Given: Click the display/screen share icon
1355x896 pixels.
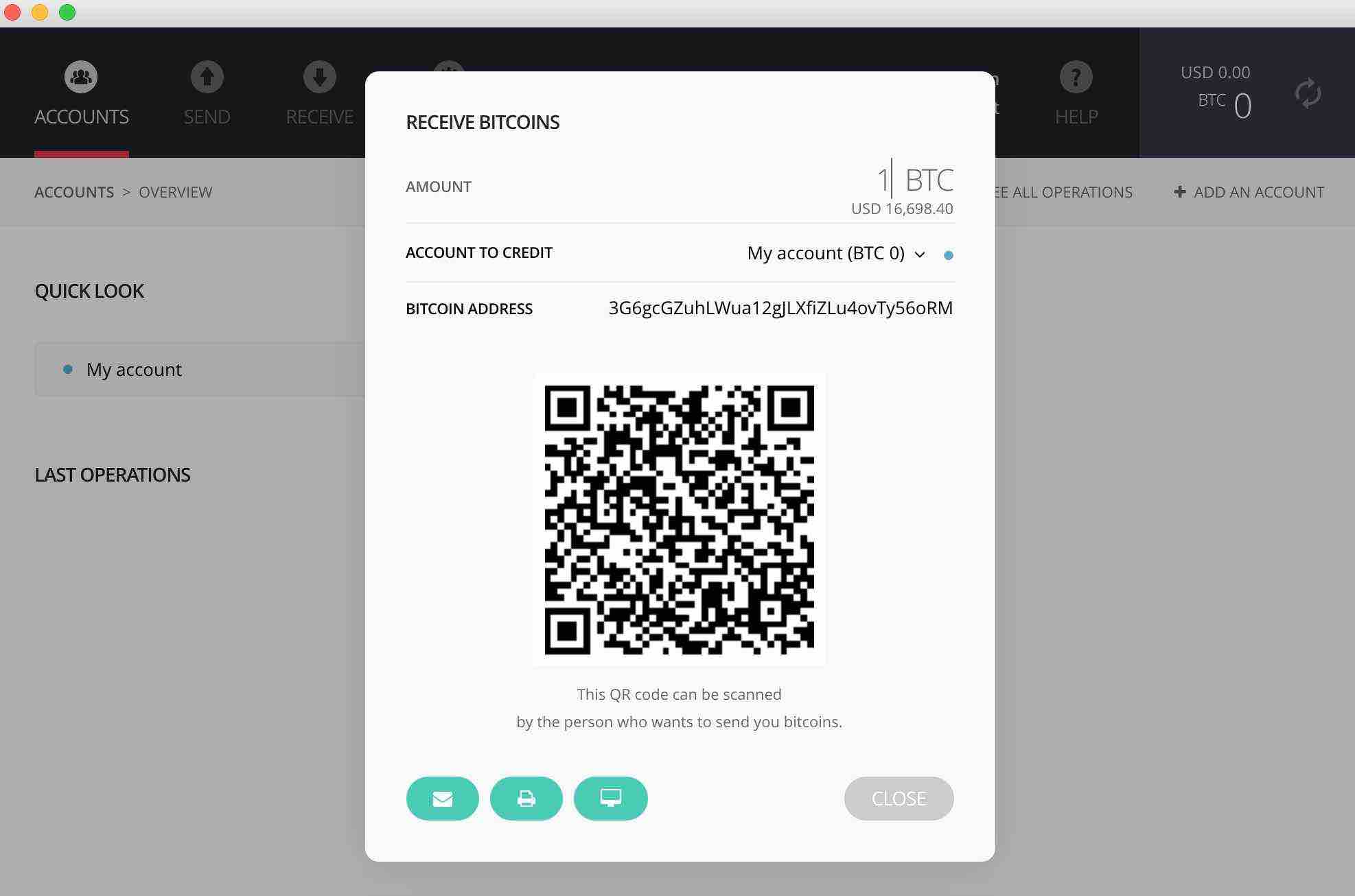Looking at the screenshot, I should tap(611, 797).
